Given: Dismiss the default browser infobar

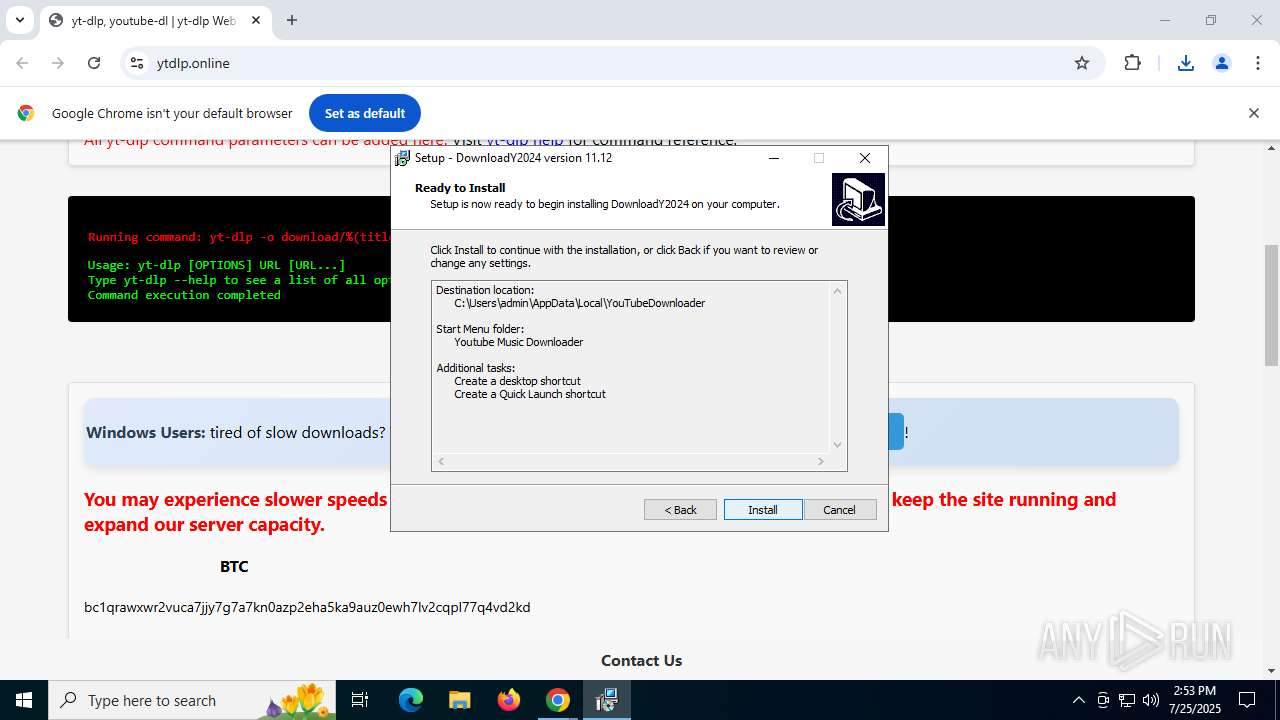Looking at the screenshot, I should [1253, 113].
